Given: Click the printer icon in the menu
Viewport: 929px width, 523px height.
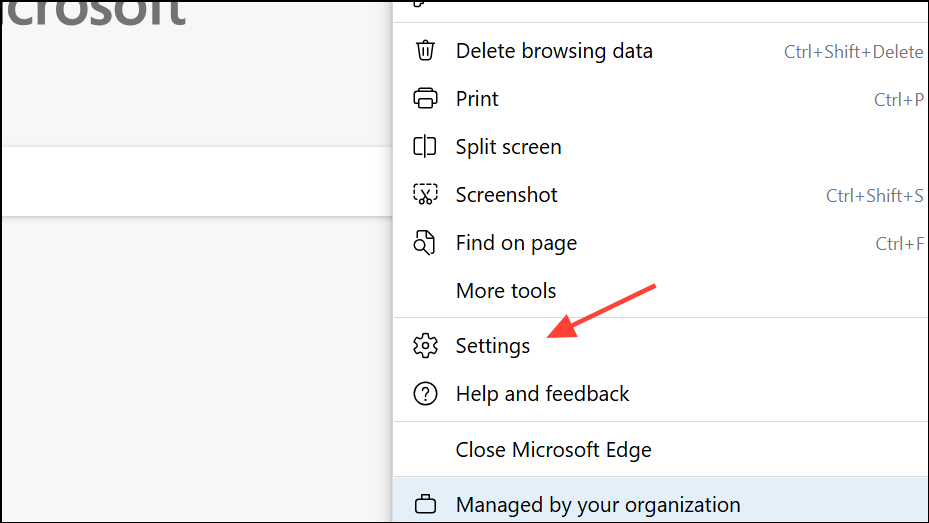Looking at the screenshot, I should [x=425, y=99].
